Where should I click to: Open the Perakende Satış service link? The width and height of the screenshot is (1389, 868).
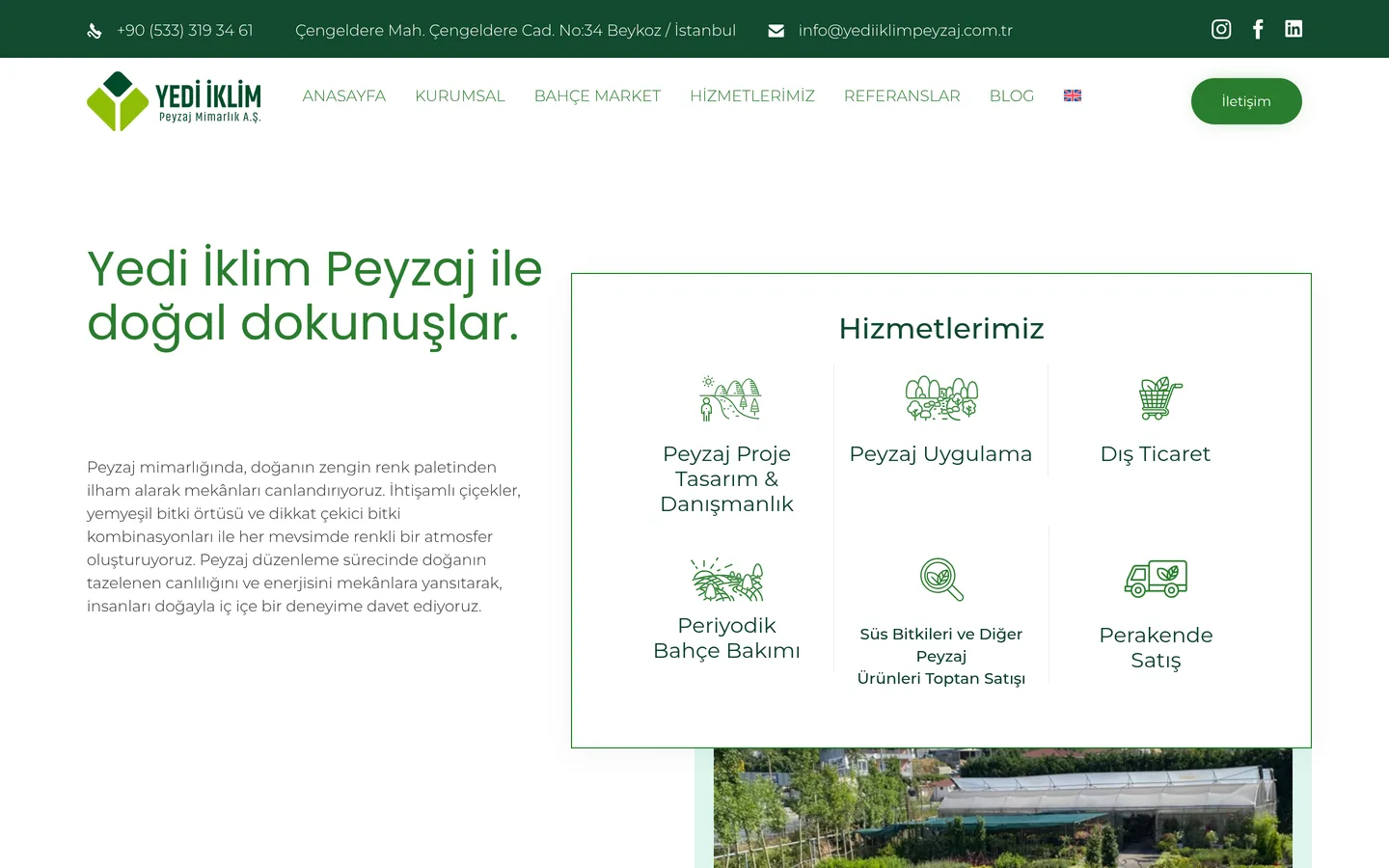[1156, 647]
